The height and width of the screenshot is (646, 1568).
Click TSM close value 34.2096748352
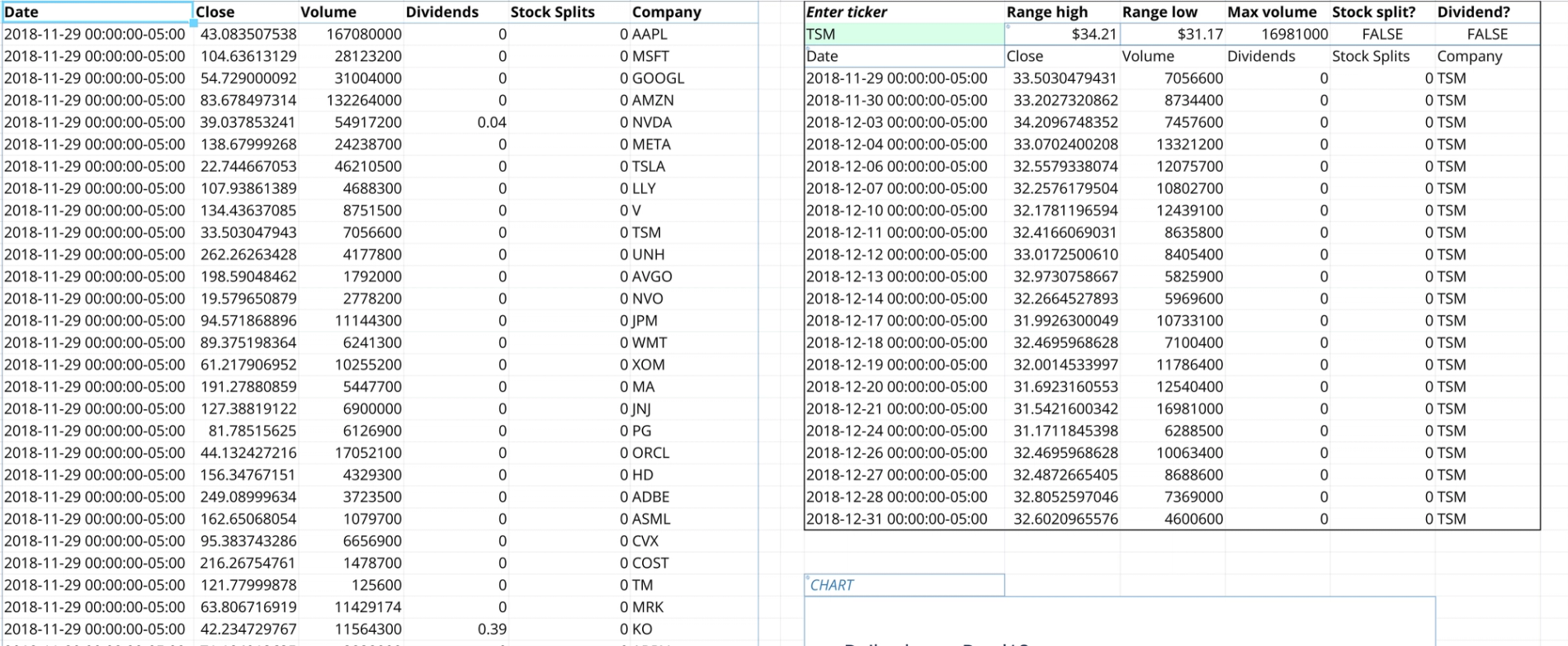tap(1062, 122)
